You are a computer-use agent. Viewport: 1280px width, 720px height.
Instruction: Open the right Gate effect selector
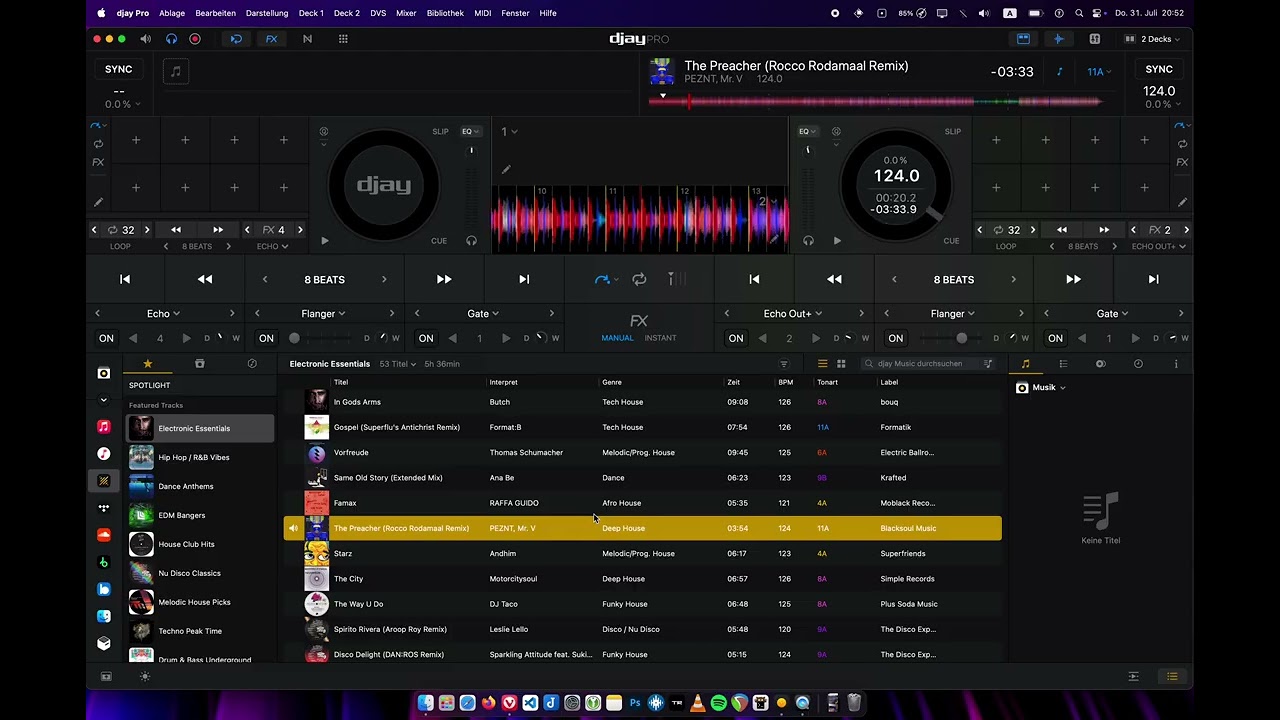pos(1112,314)
